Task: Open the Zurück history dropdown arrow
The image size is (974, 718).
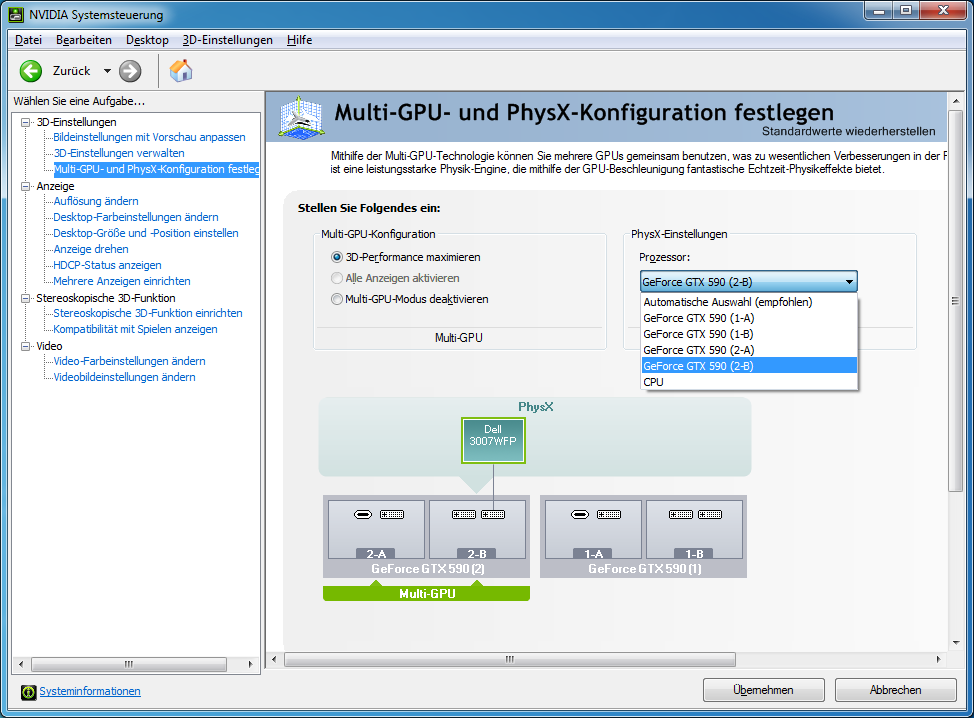Action: click(107, 71)
